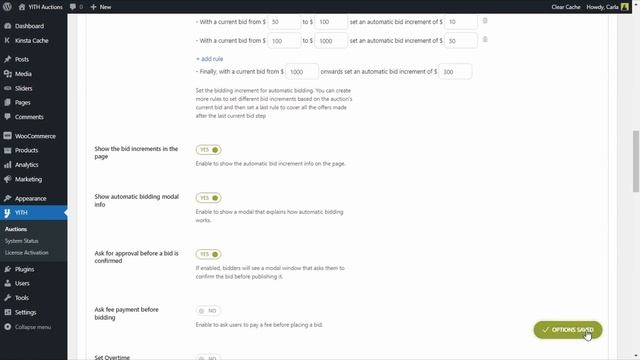
Task: Toggle Show automatic bidding modal info
Action: [x=208, y=198]
